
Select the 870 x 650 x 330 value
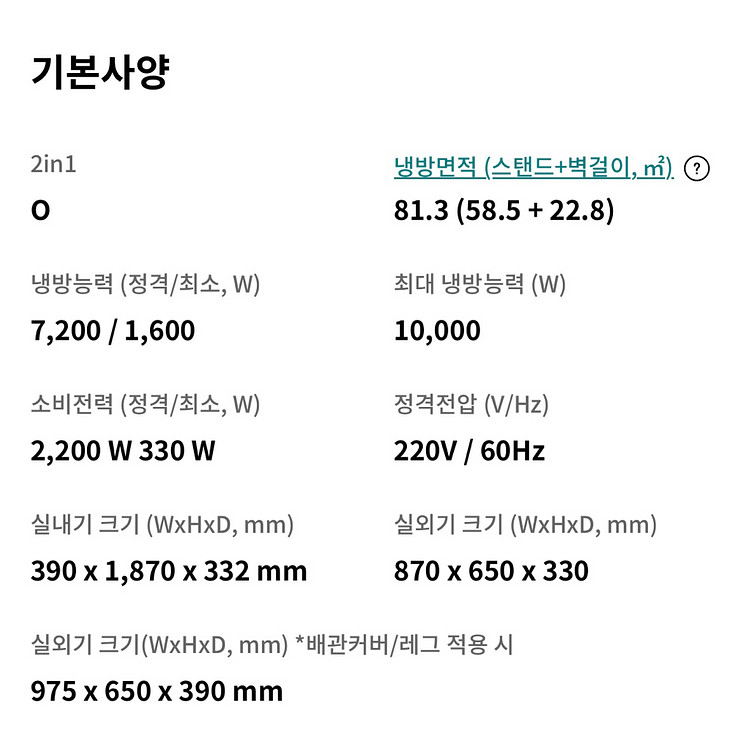click(x=491, y=571)
